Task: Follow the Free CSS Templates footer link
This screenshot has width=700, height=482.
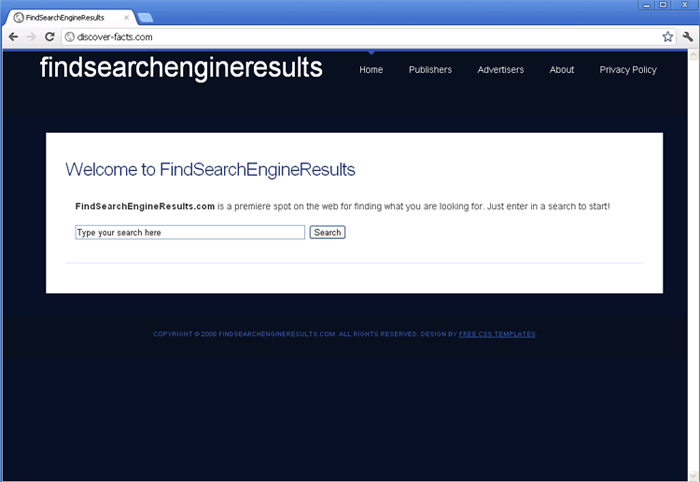Action: pos(497,334)
